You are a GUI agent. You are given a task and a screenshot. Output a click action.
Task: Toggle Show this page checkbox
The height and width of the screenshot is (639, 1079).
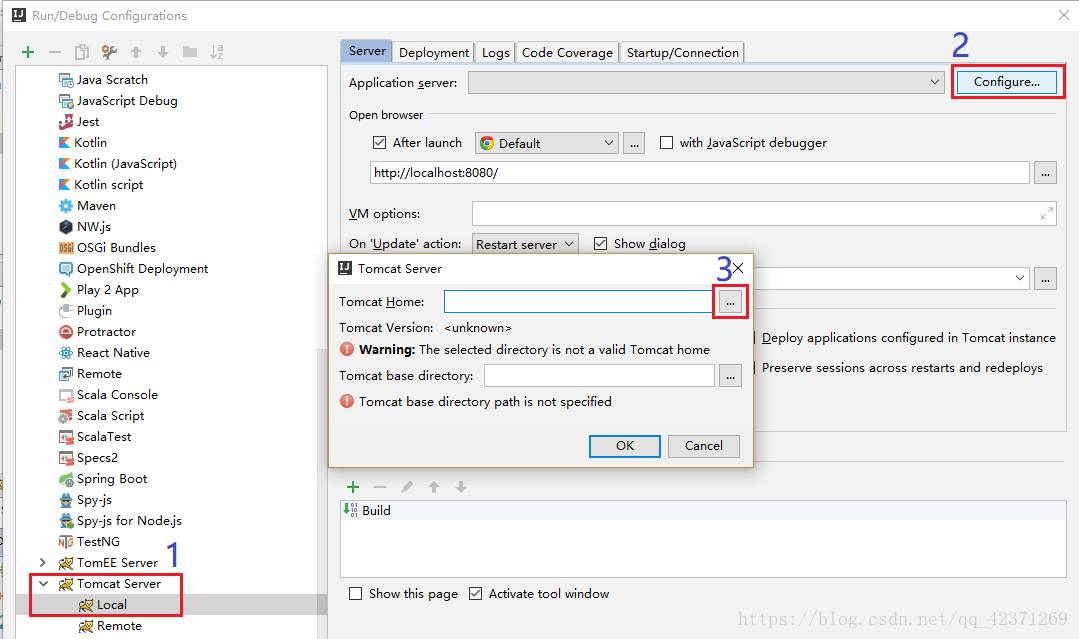click(x=355, y=594)
